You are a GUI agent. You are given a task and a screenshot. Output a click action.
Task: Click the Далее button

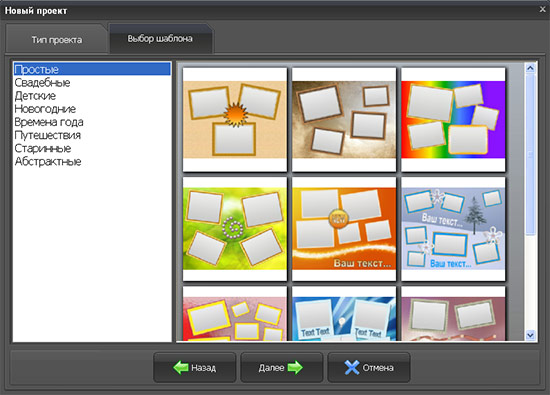[x=281, y=367]
